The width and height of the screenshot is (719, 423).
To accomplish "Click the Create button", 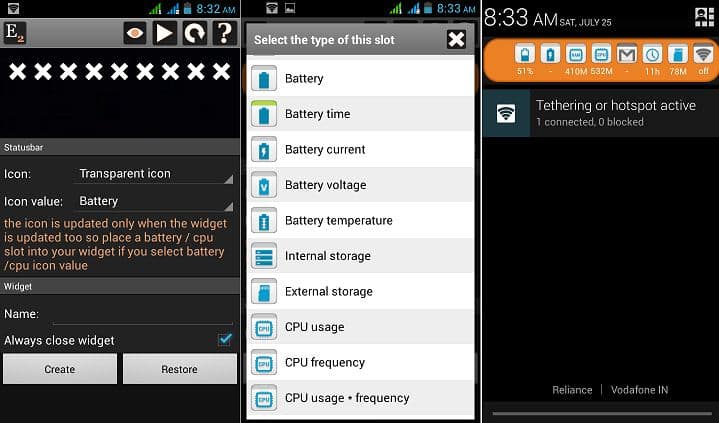I will [x=60, y=369].
